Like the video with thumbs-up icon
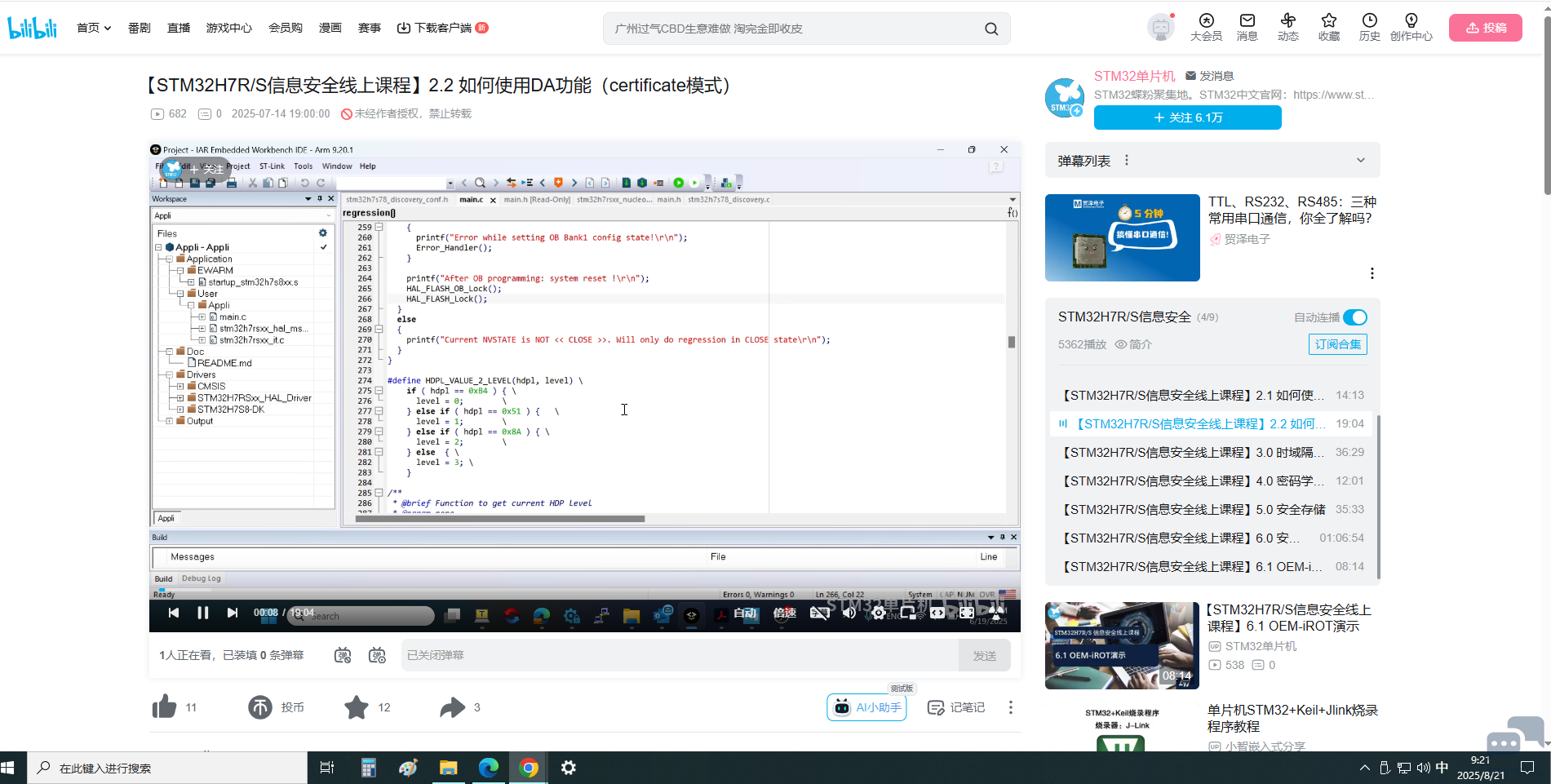Screen dimensions: 1551x784 (x=164, y=707)
